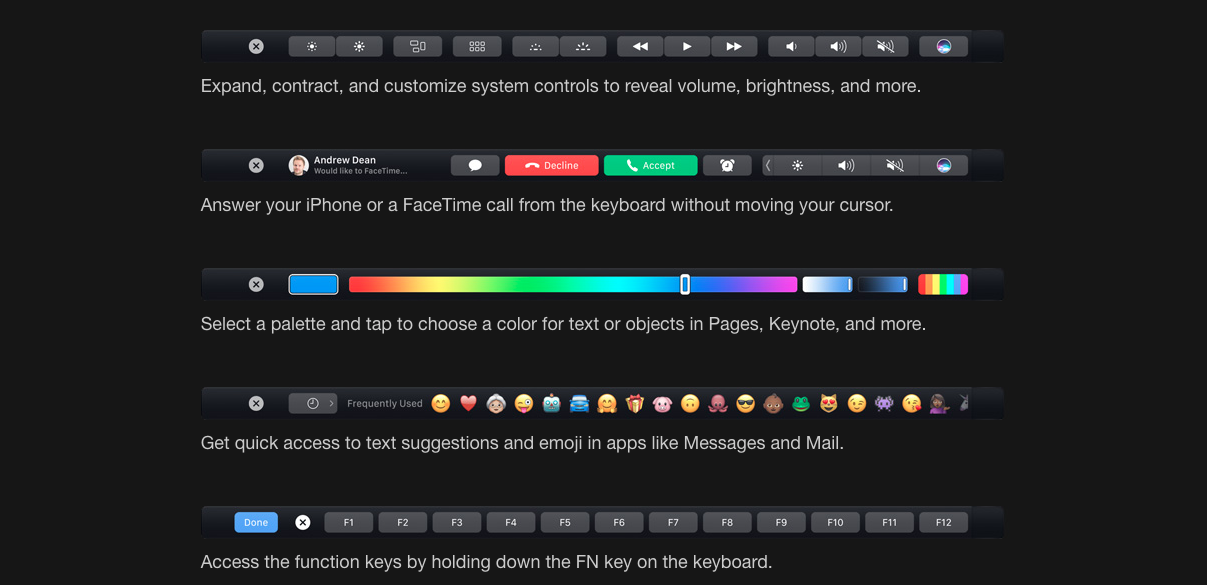Tap brightness key in call bar strip
1207x585 pixels.
coord(798,165)
